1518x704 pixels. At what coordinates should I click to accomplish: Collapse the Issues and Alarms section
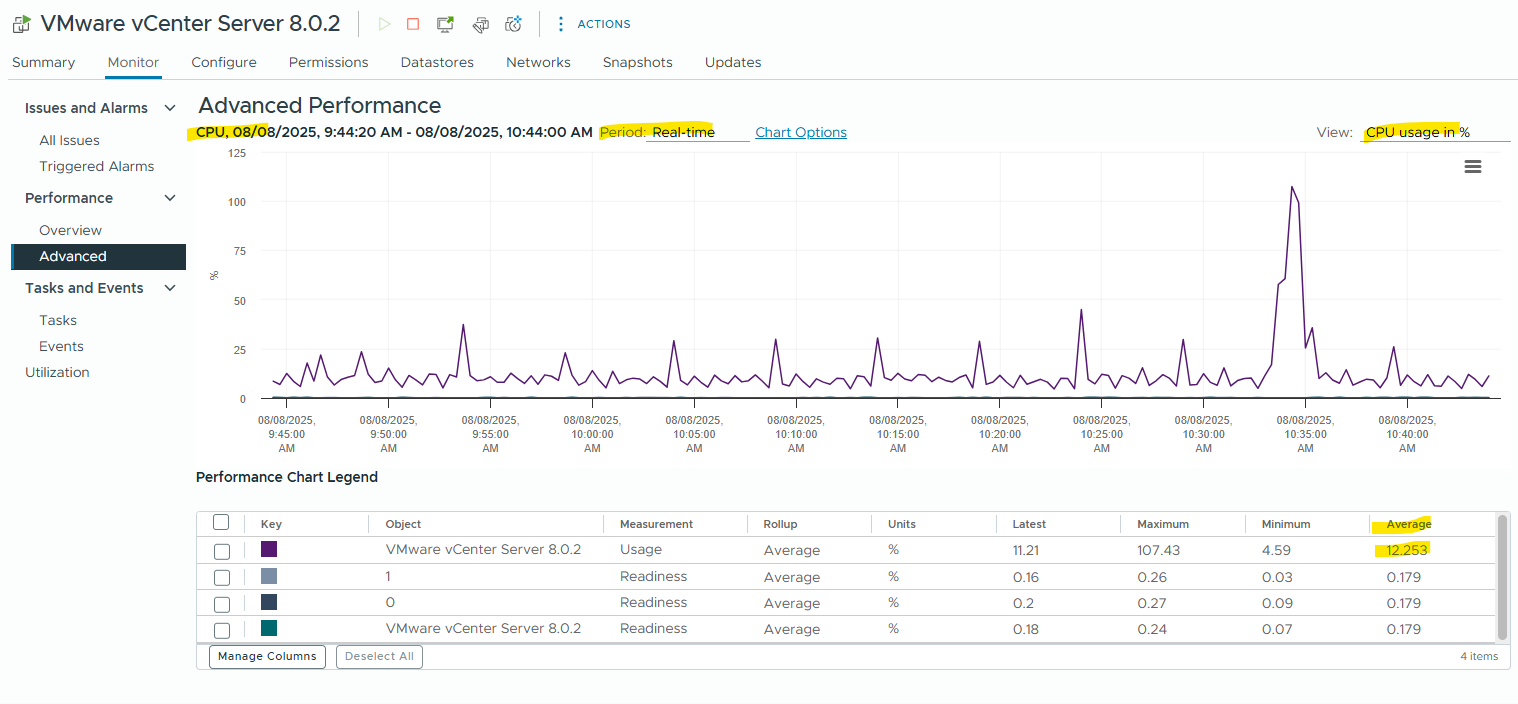170,108
